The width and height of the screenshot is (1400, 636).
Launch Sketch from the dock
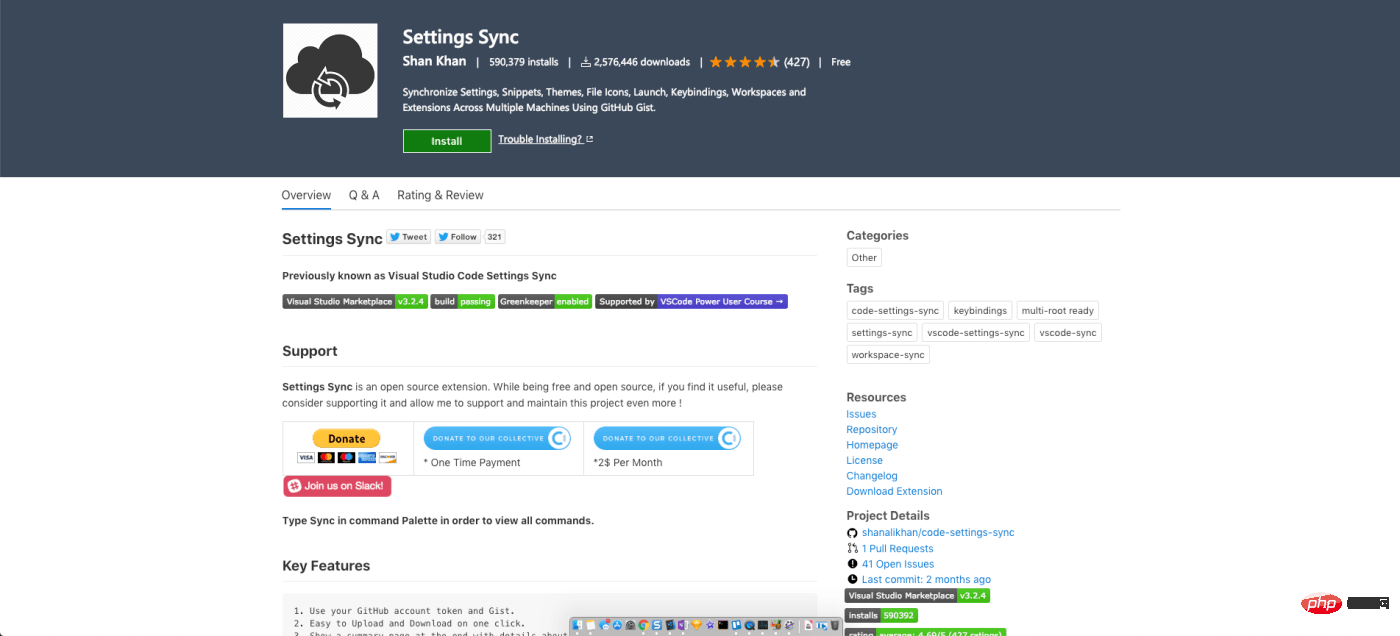[x=696, y=625]
